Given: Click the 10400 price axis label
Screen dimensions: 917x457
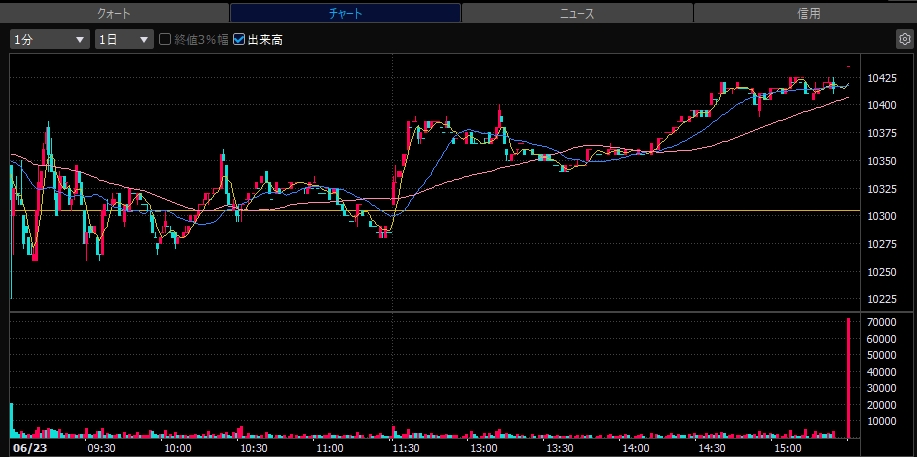Looking at the screenshot, I should coord(882,105).
